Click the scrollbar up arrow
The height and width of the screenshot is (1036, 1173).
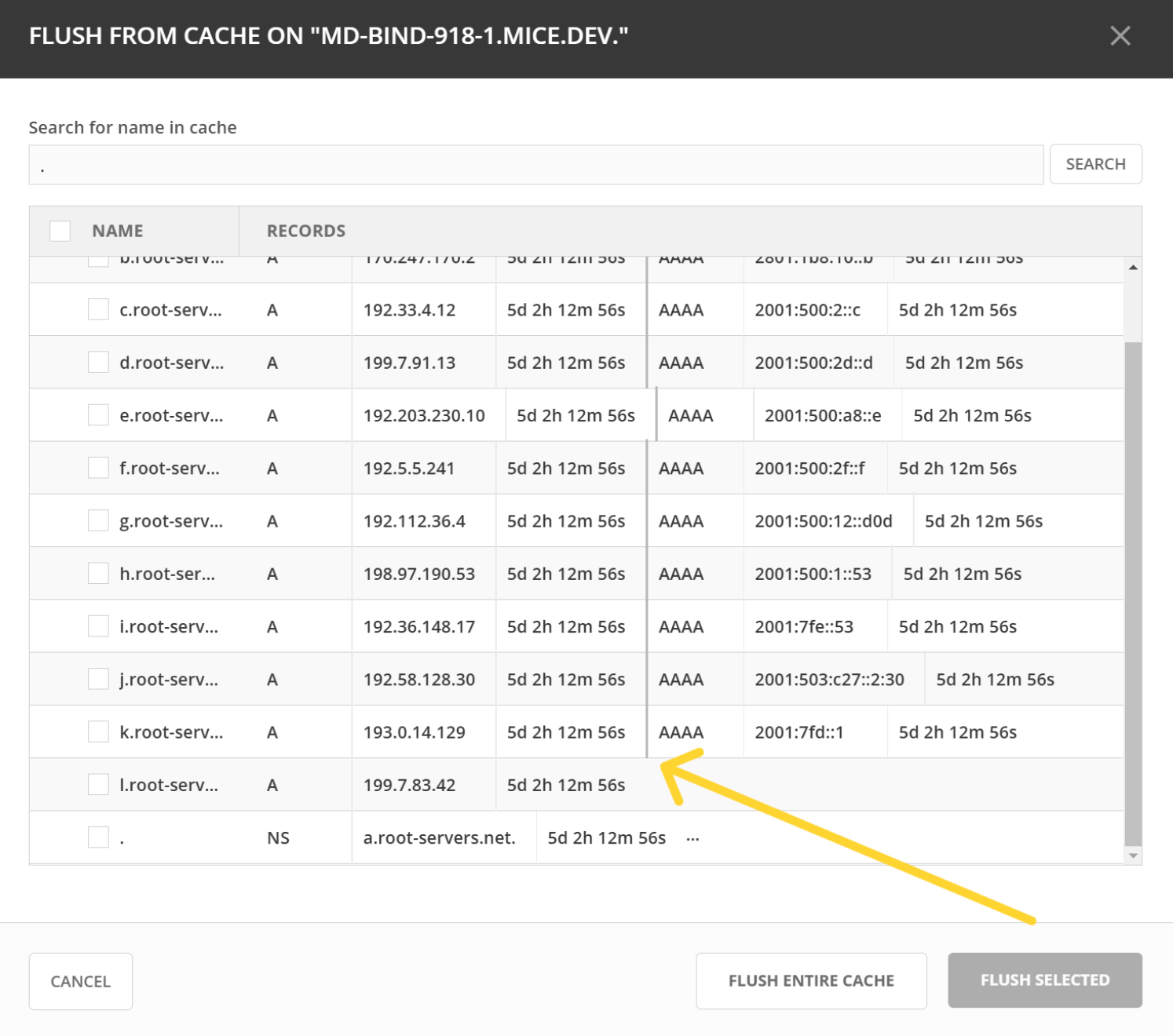tap(1133, 268)
